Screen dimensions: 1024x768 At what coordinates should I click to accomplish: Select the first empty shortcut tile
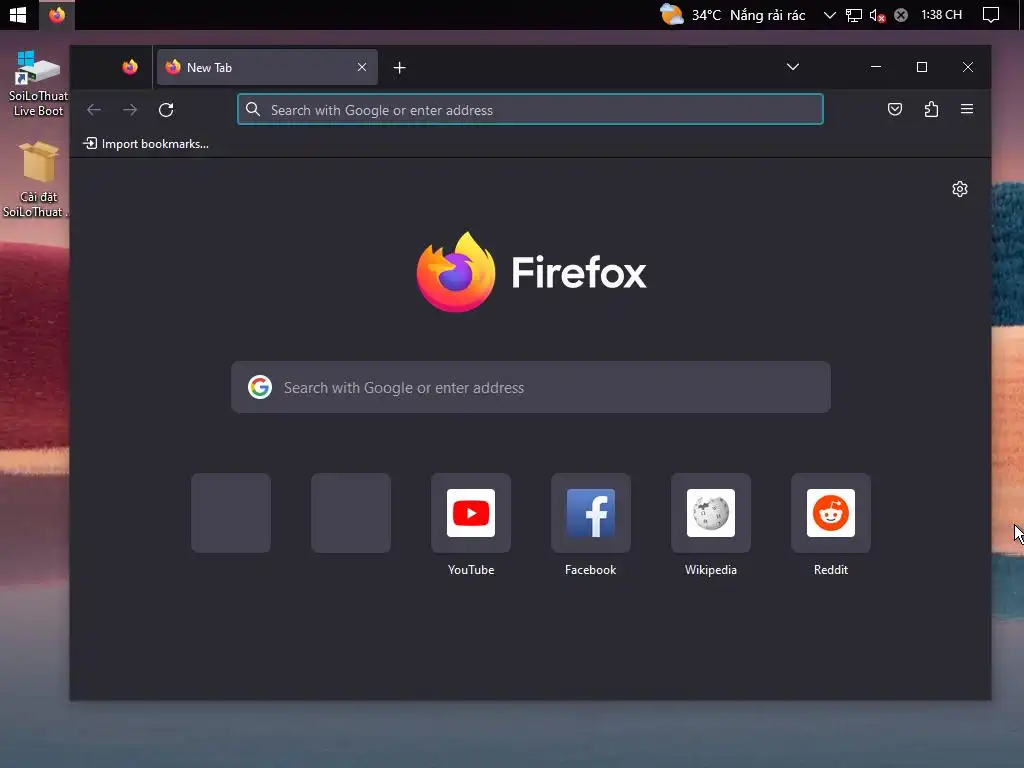[231, 513]
